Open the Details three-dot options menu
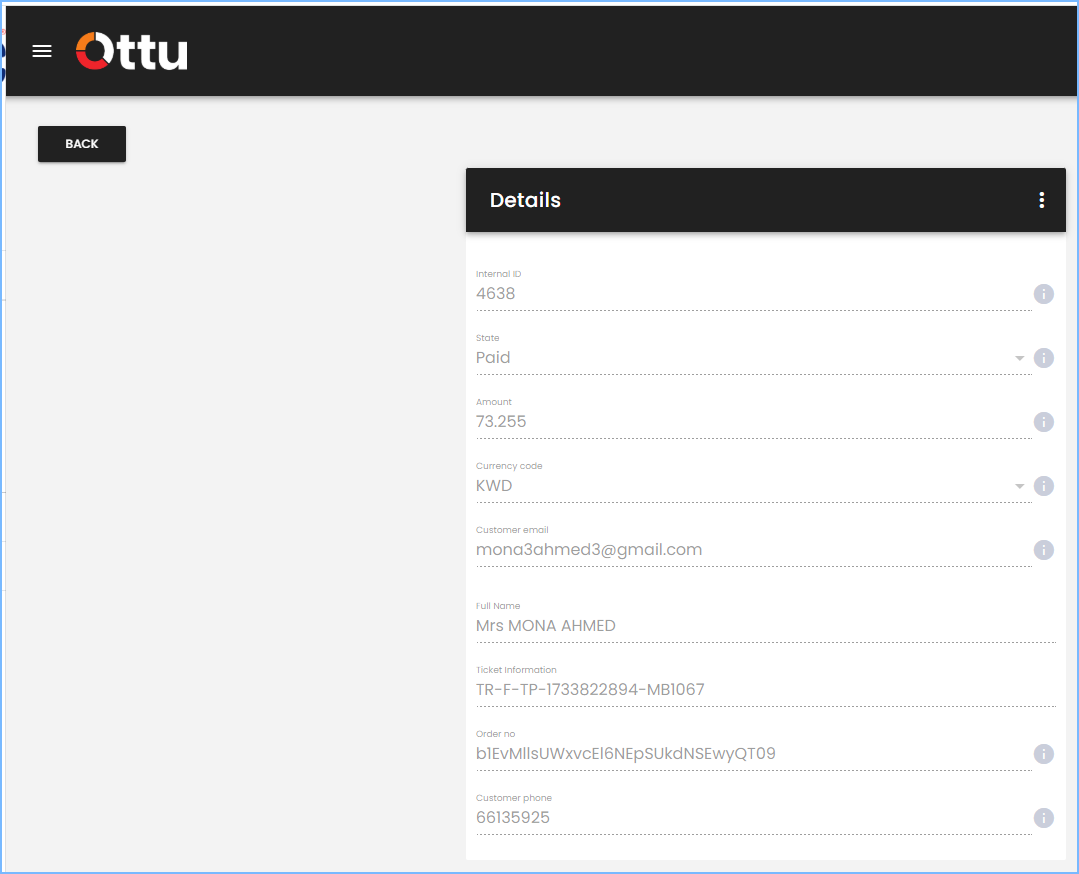Image resolution: width=1079 pixels, height=874 pixels. [x=1041, y=200]
